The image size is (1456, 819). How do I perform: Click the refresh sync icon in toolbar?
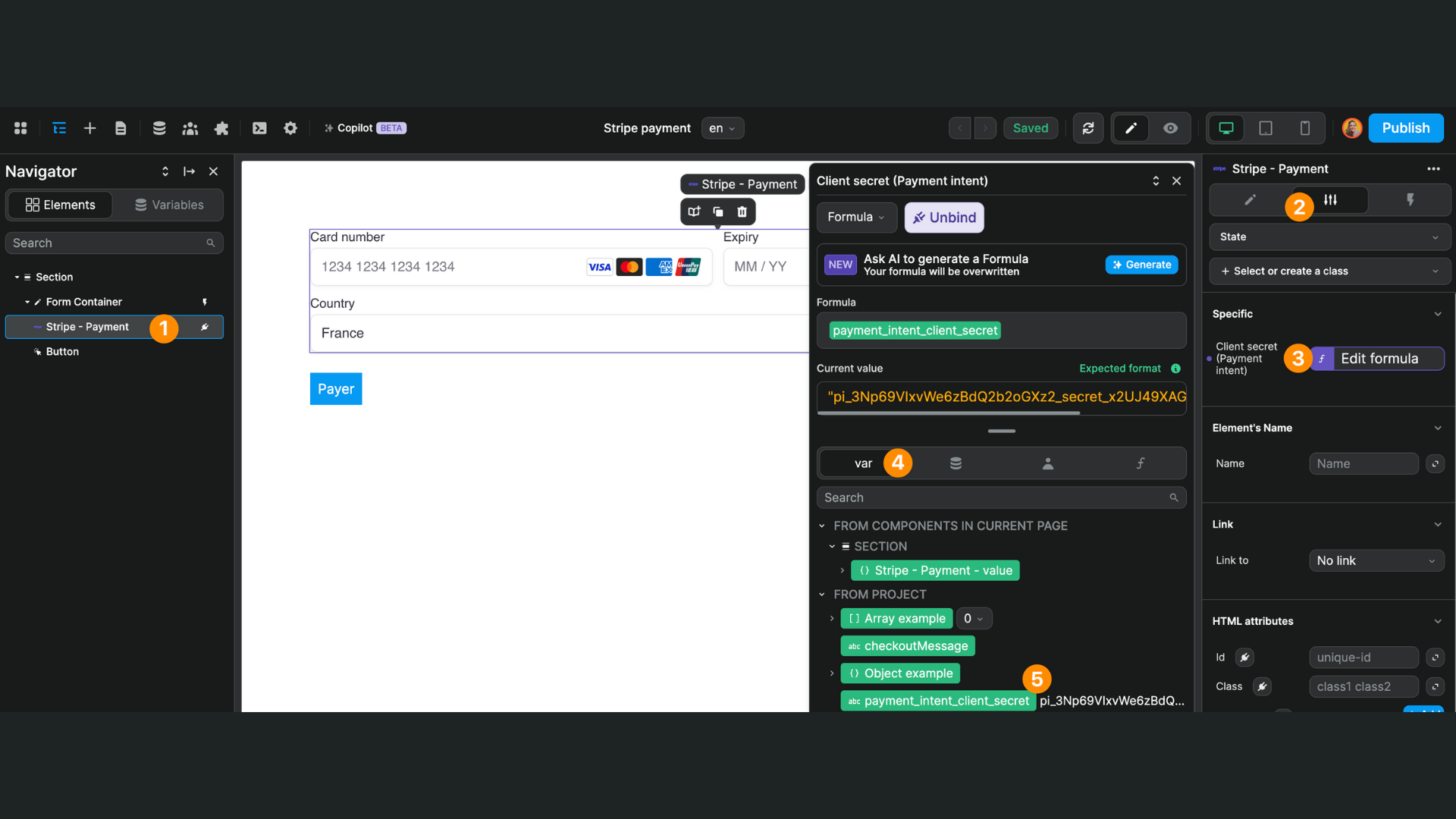[1087, 128]
